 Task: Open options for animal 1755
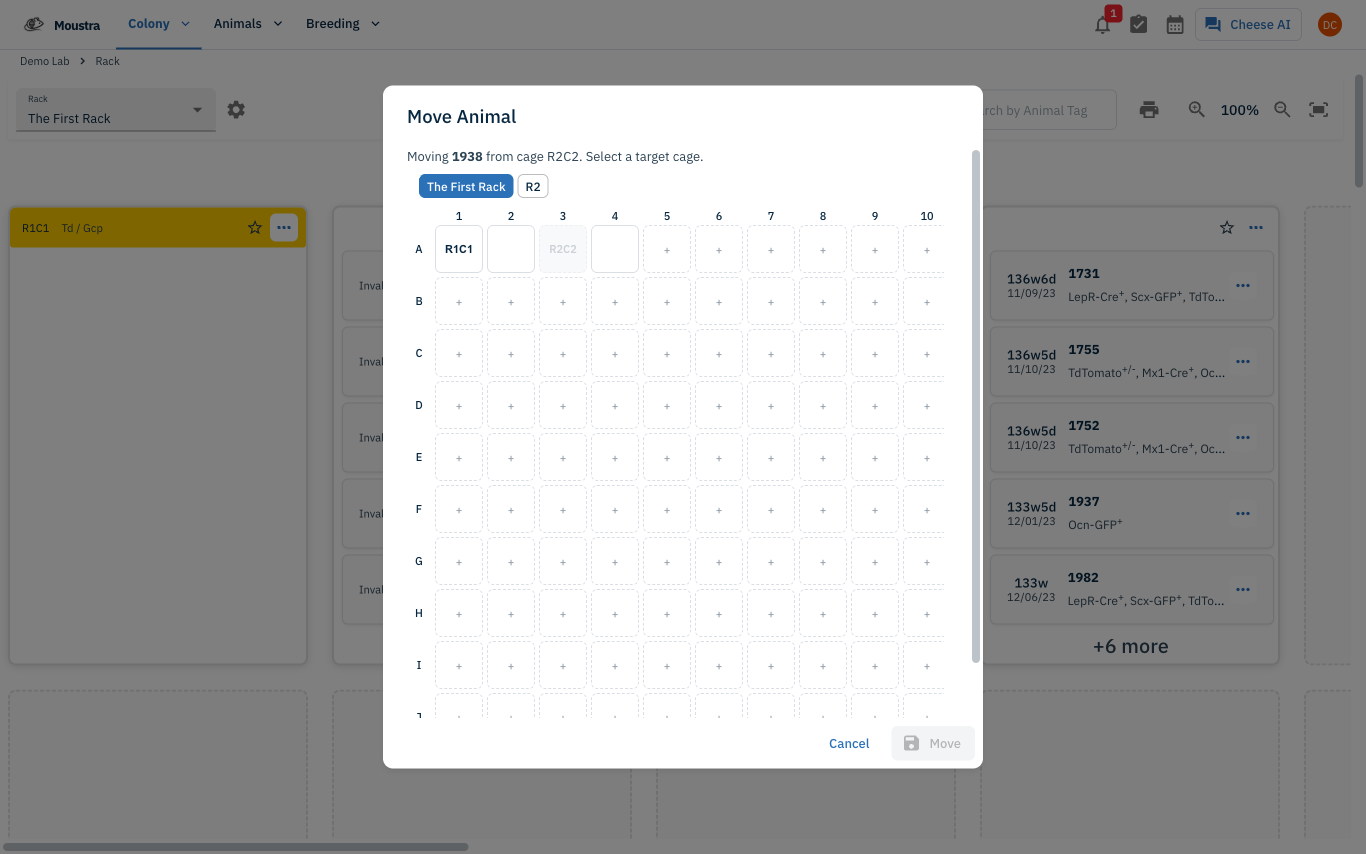click(x=1243, y=362)
